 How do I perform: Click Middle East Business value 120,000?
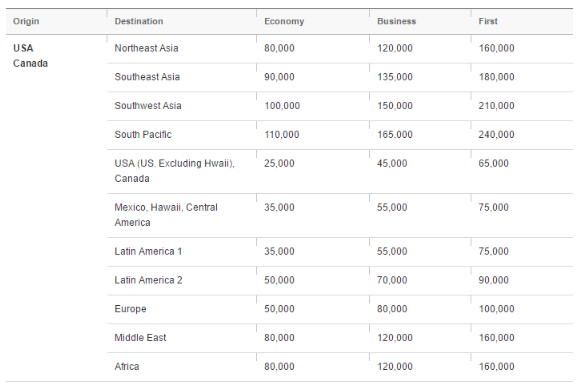395,338
